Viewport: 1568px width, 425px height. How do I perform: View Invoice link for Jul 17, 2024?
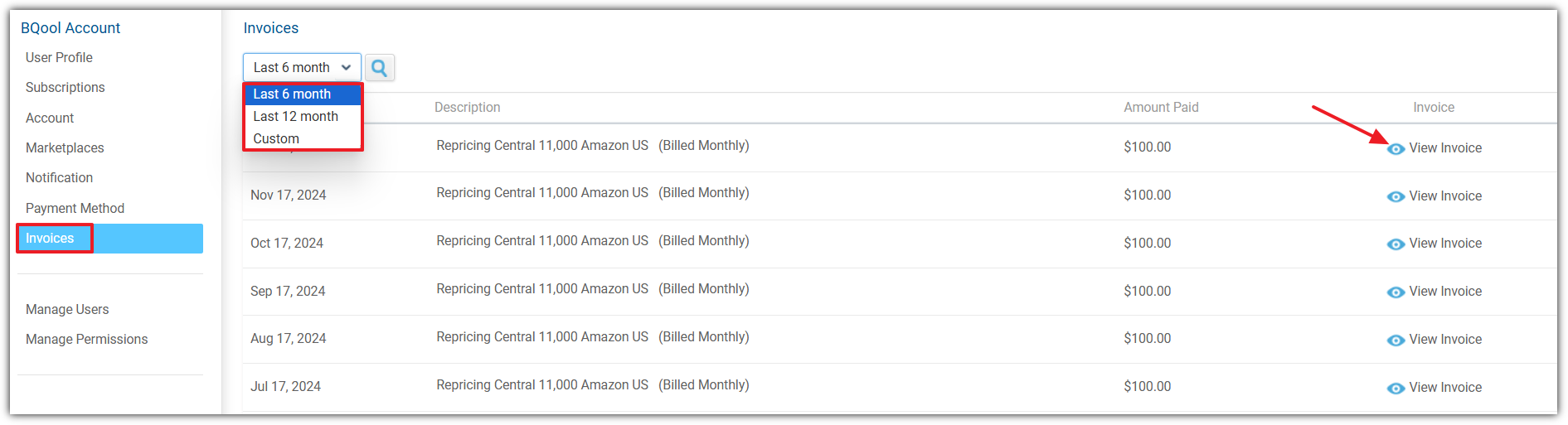1444,388
